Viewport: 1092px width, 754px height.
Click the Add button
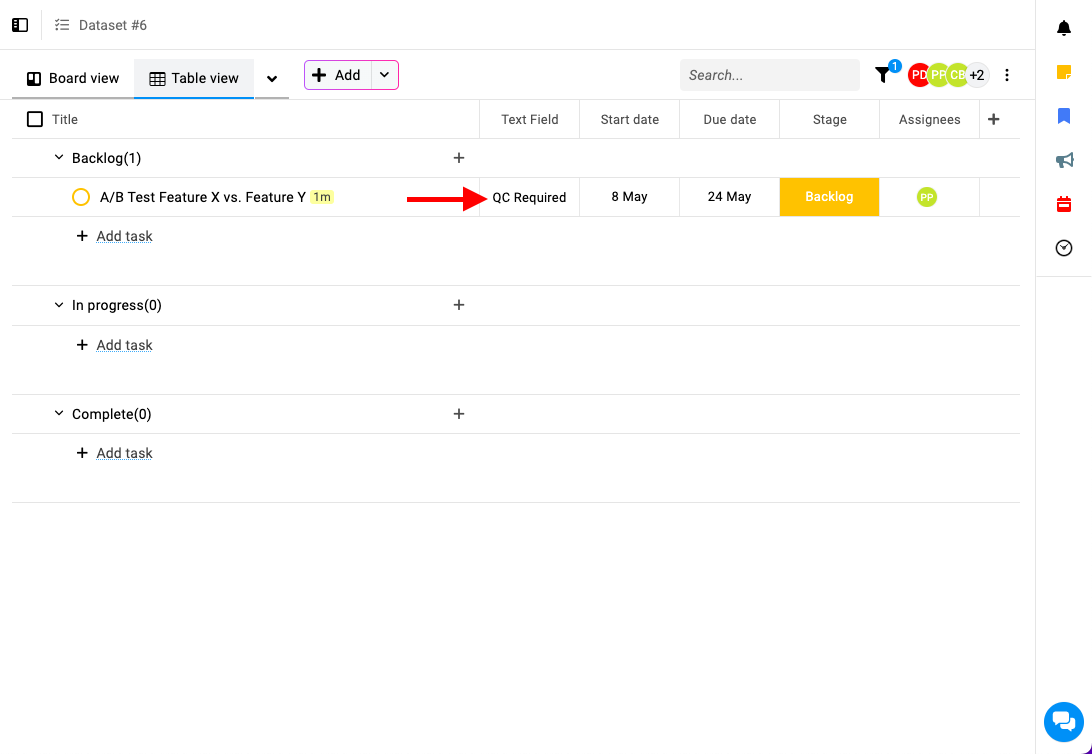[x=338, y=75]
